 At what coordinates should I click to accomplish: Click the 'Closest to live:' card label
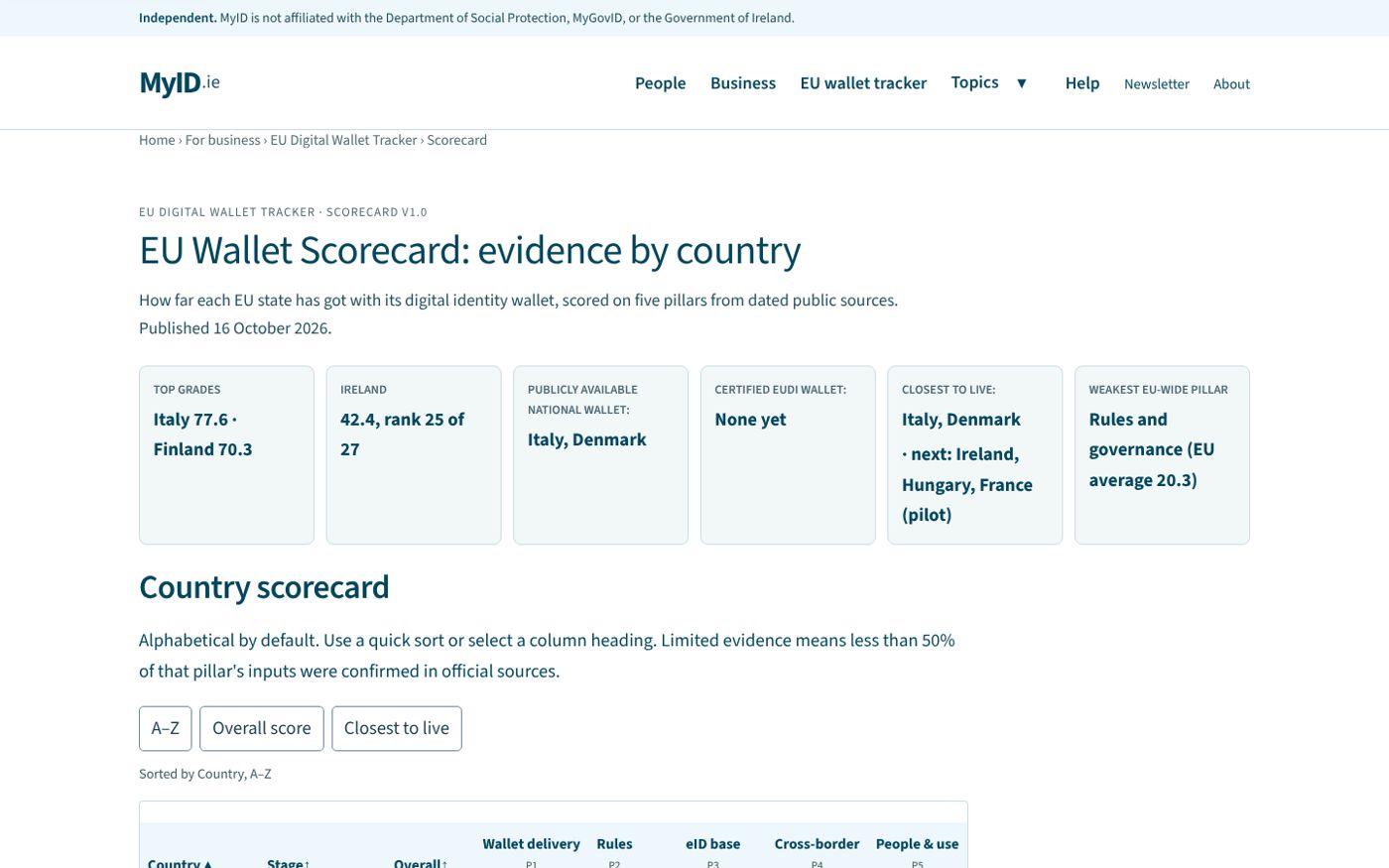click(x=948, y=390)
